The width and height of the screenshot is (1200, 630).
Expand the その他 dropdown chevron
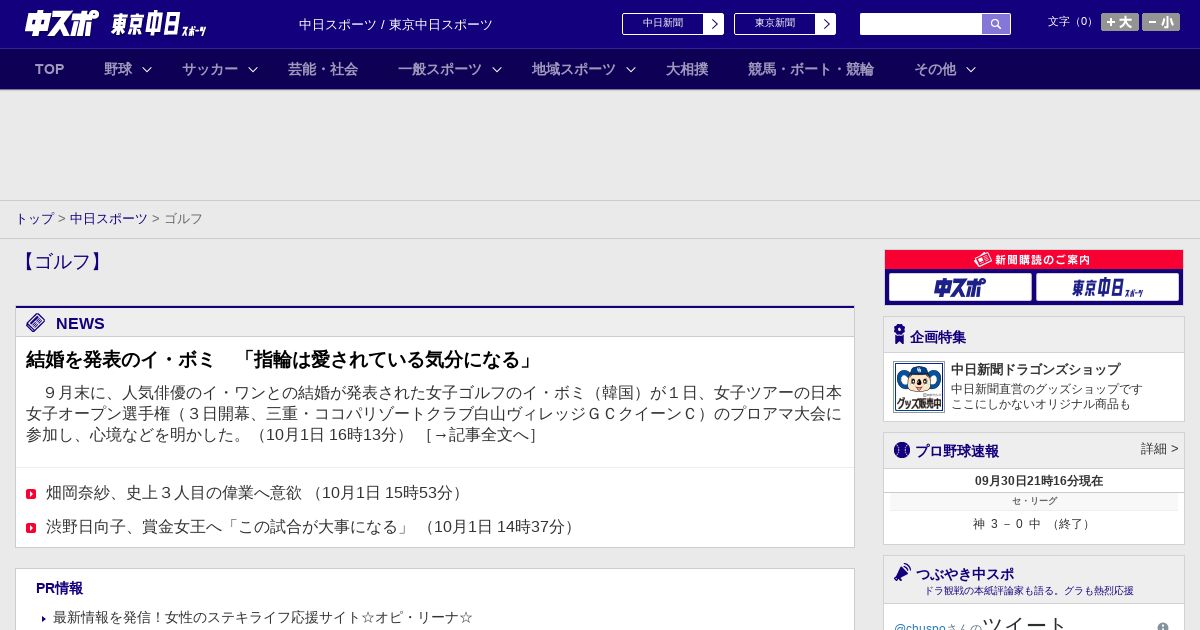[x=971, y=69]
